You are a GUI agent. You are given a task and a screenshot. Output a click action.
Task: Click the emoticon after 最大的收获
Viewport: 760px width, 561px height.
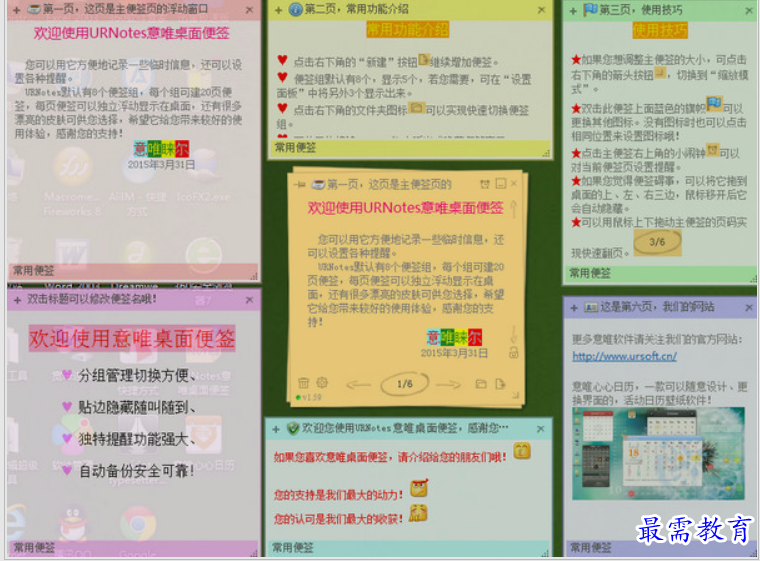418,513
